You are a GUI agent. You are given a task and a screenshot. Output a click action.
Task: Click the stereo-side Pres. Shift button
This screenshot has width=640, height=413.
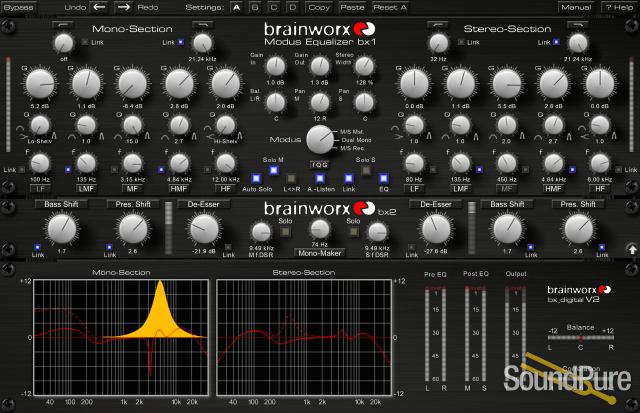pyautogui.click(x=578, y=204)
